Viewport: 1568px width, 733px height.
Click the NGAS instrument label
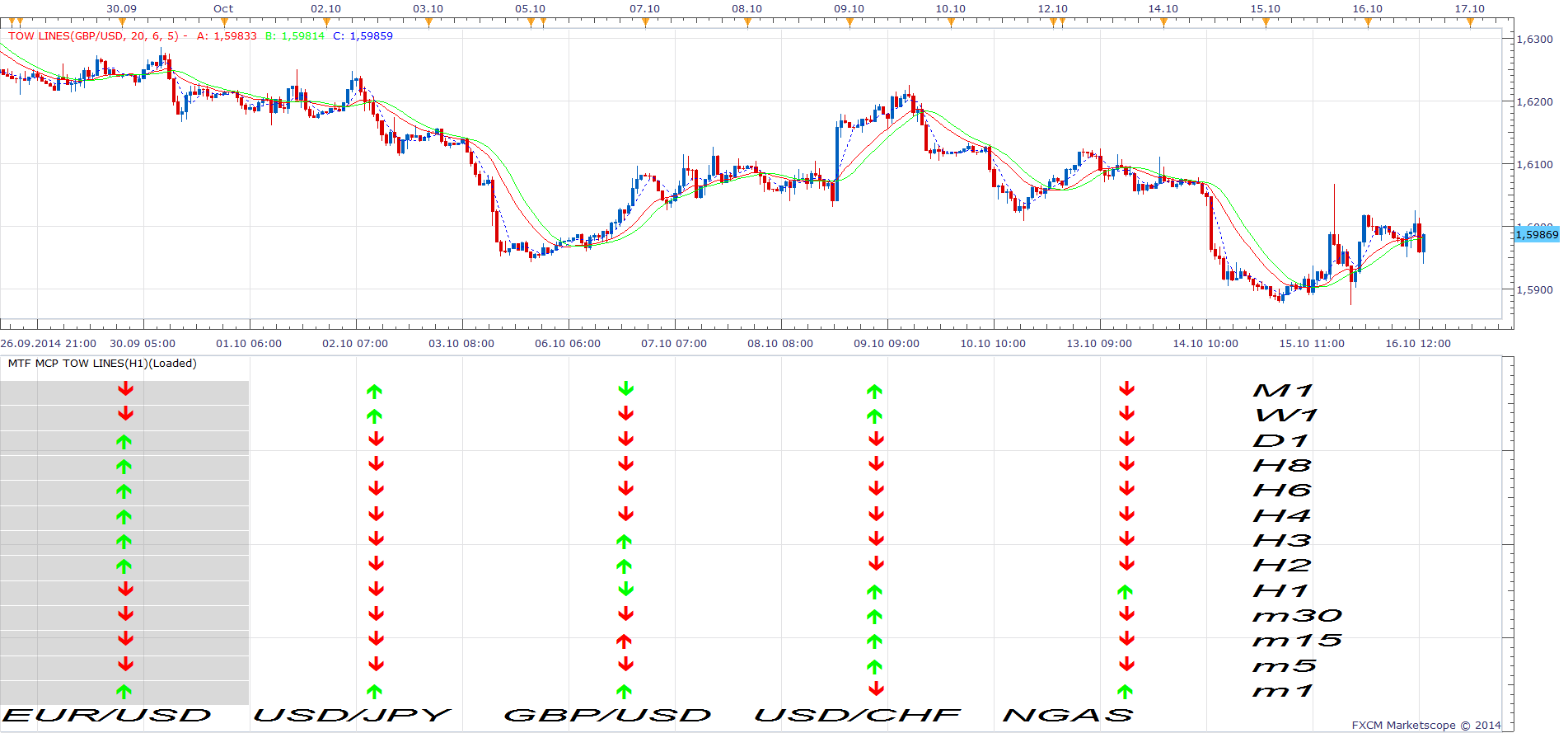1068,716
